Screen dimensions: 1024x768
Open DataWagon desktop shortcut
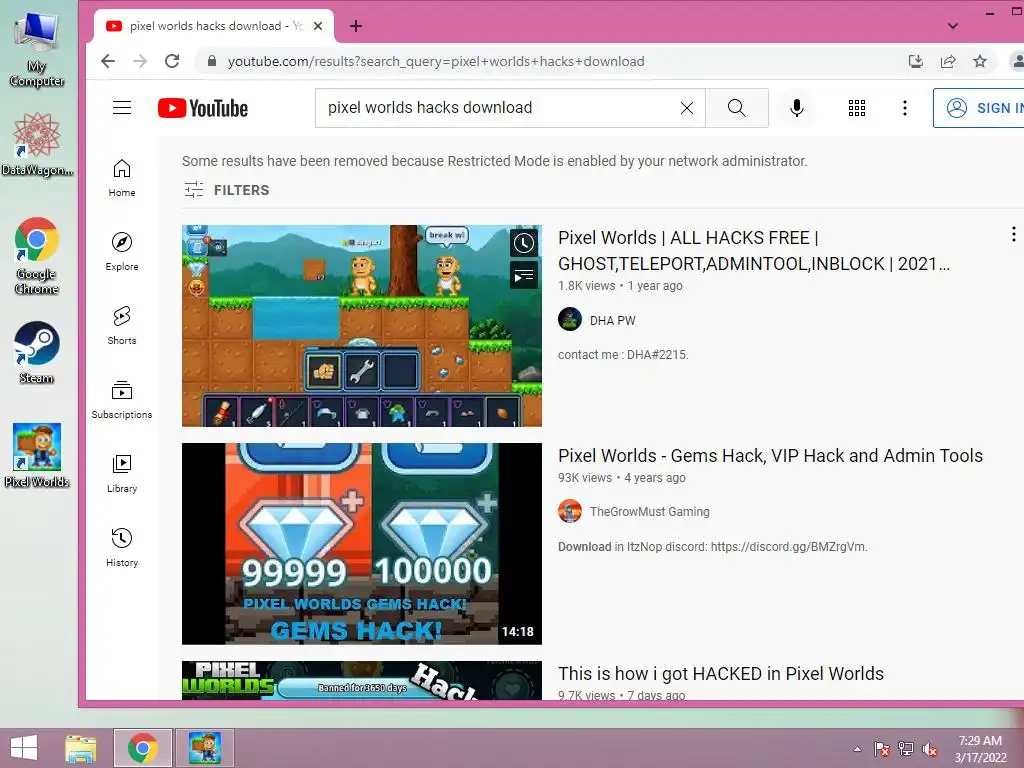pos(37,144)
